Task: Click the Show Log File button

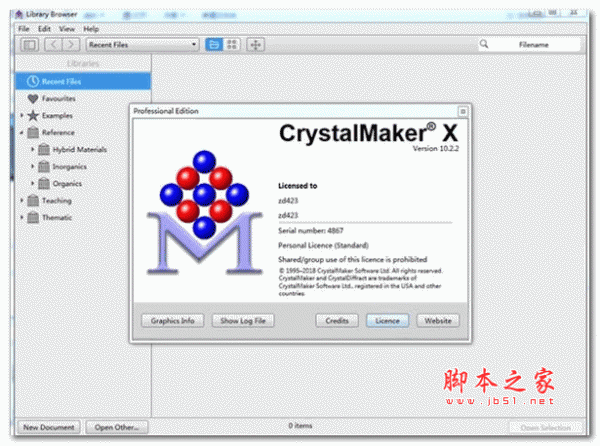Action: click(243, 321)
